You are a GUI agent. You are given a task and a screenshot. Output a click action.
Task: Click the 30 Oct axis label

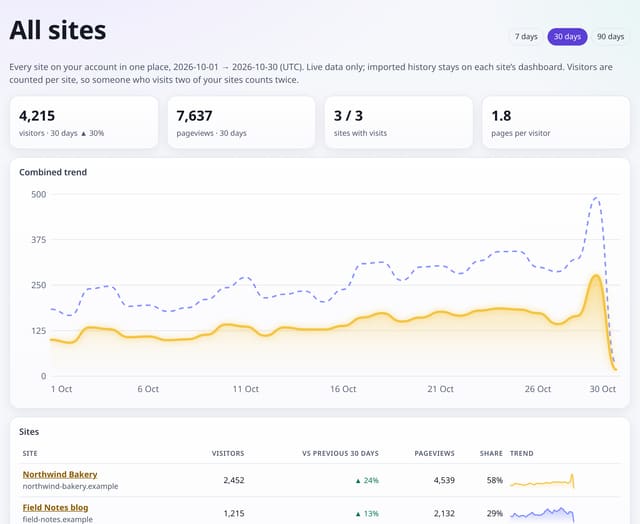tap(603, 389)
